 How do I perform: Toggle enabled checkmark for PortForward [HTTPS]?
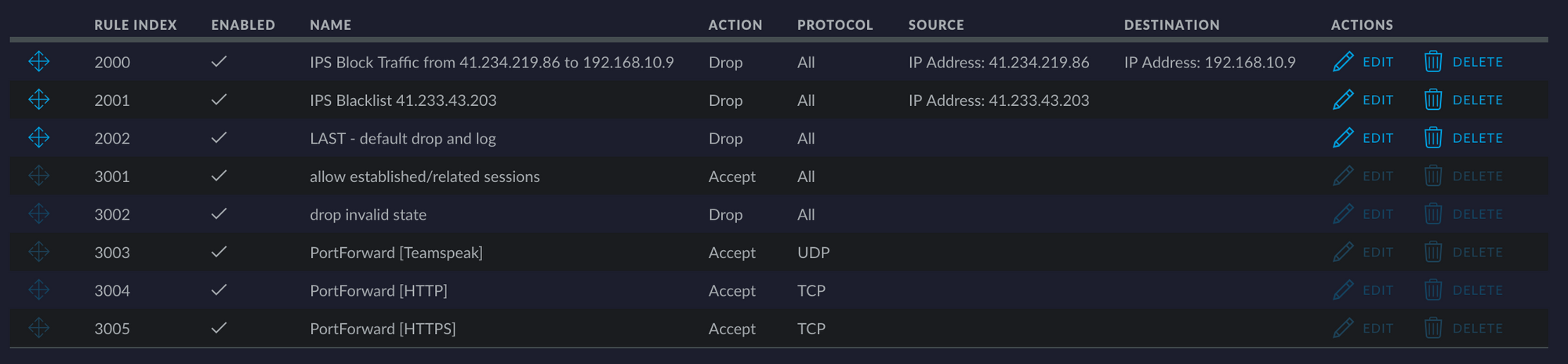(220, 328)
